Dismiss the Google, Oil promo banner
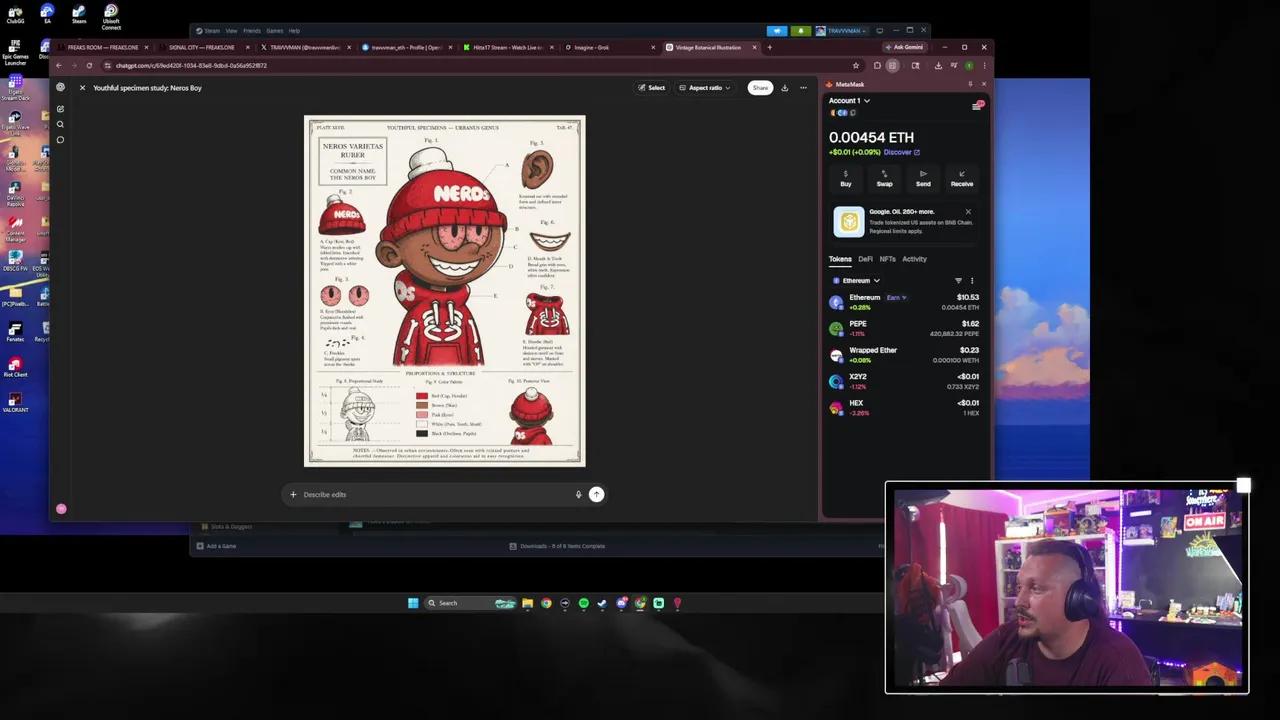Image resolution: width=1280 pixels, height=720 pixels. [x=968, y=212]
